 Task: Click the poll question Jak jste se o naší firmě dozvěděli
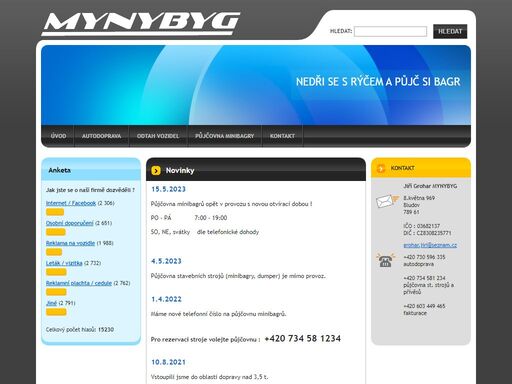click(x=90, y=190)
